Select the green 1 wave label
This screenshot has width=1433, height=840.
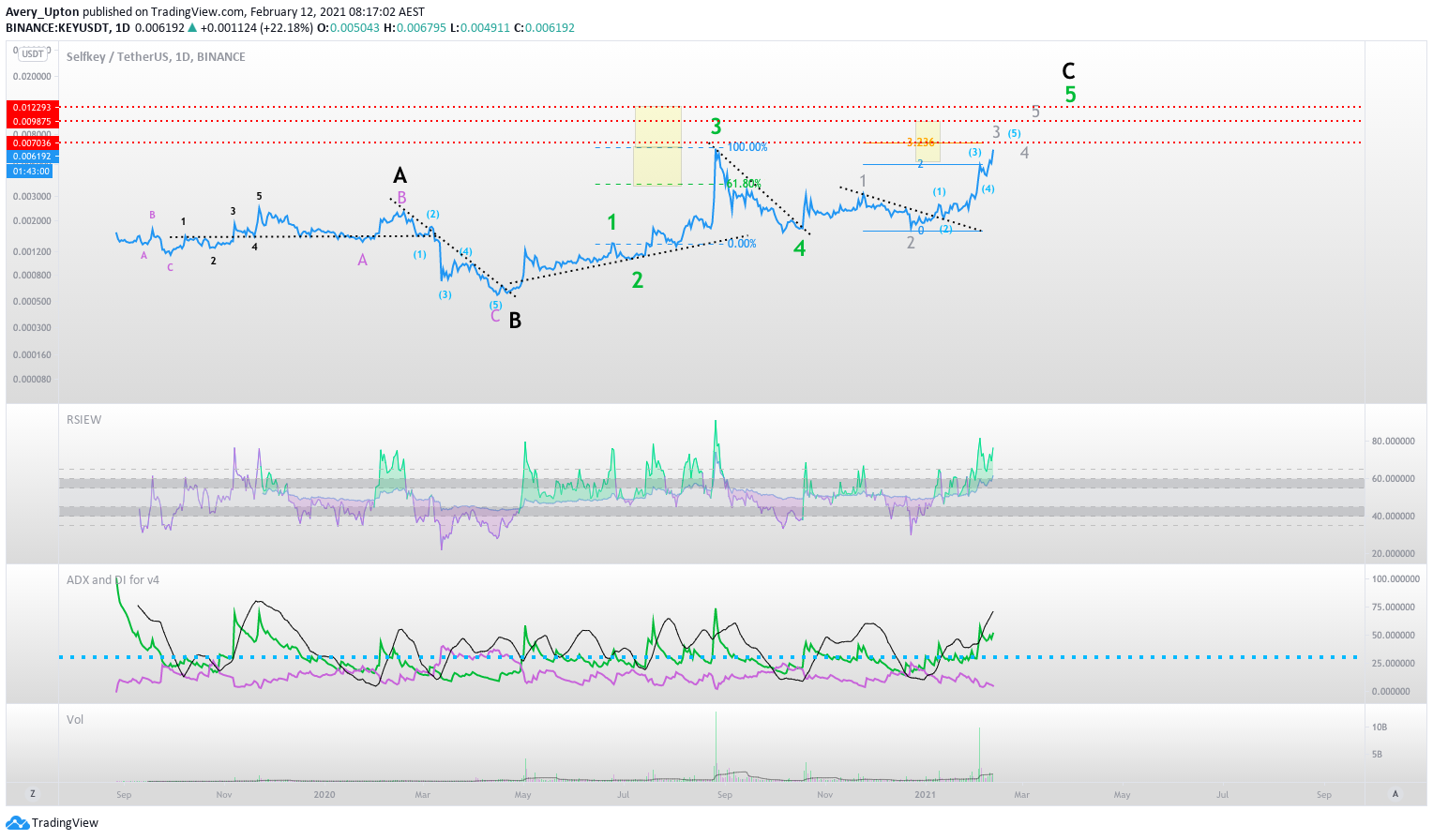point(612,222)
